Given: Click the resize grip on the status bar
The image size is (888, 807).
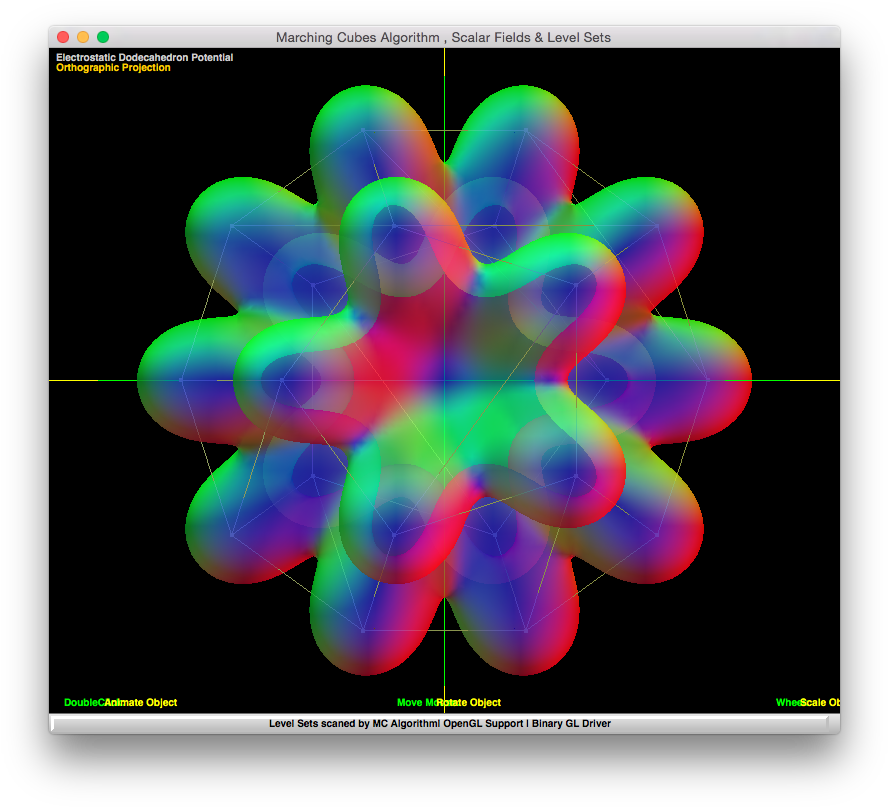Looking at the screenshot, I should 832,725.
